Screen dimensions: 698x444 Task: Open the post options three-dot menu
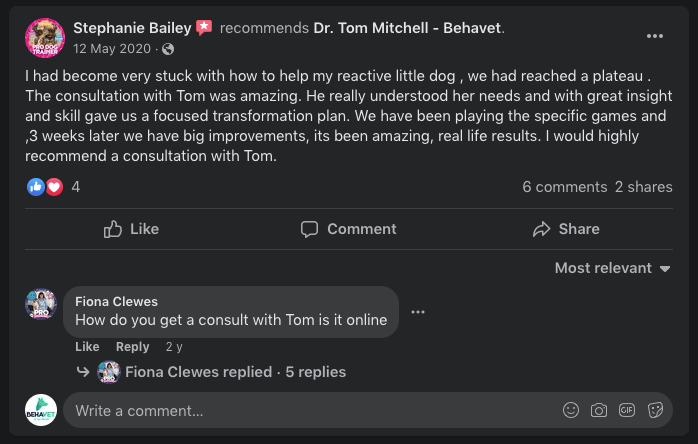pyautogui.click(x=655, y=37)
